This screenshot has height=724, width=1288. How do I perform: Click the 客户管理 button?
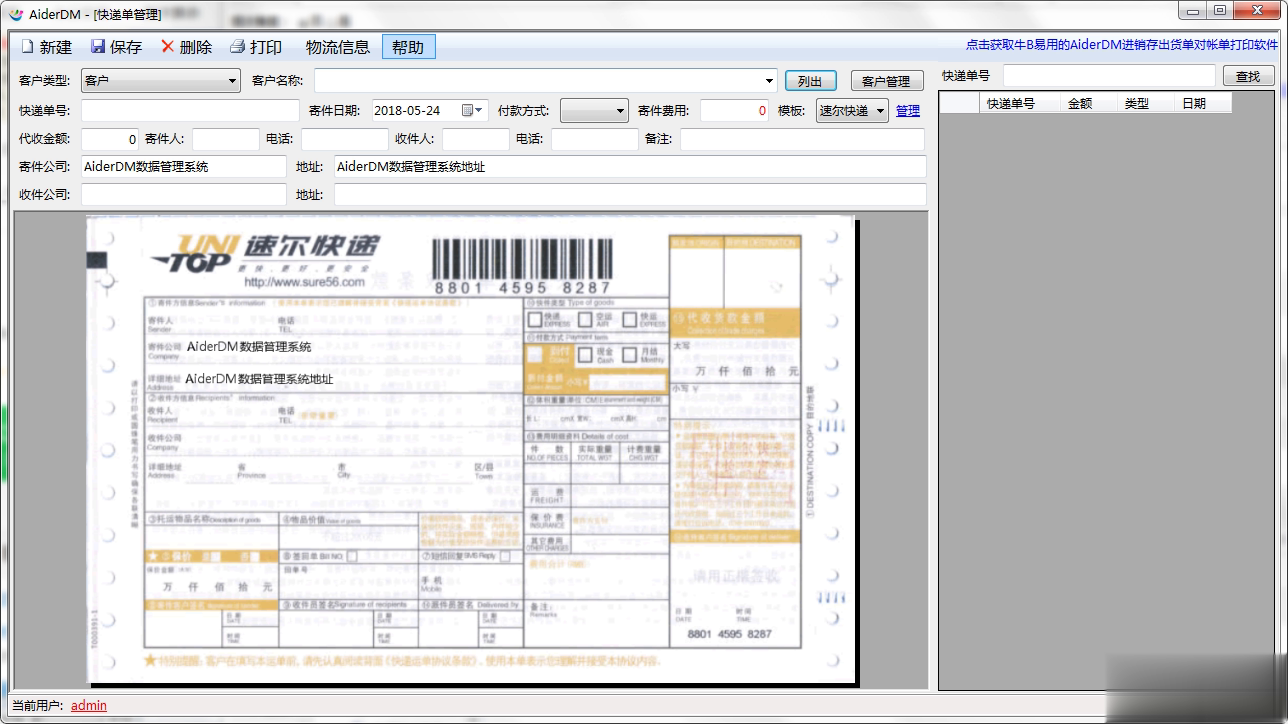click(886, 81)
